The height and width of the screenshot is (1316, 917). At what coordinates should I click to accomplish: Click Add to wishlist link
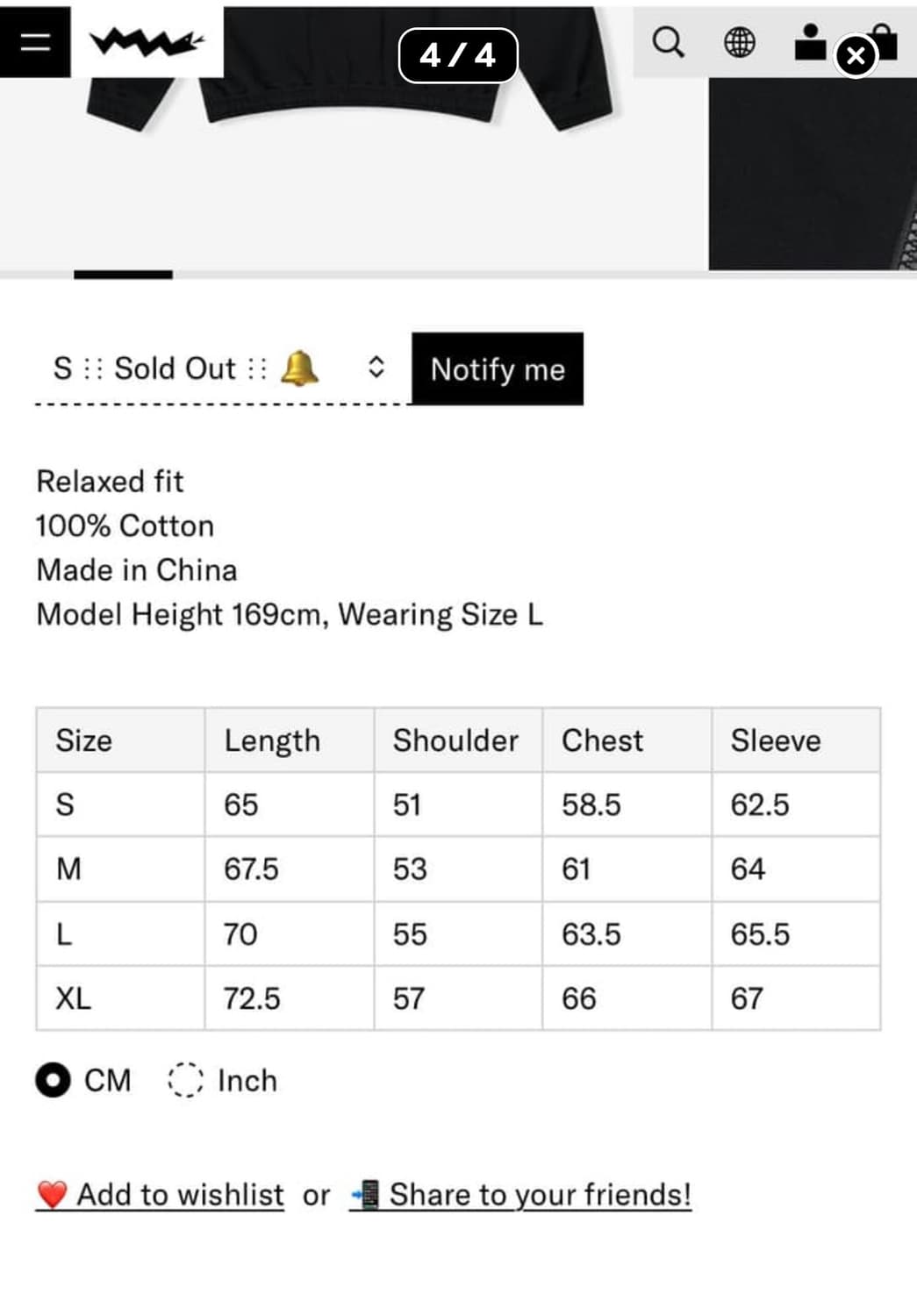180,1195
